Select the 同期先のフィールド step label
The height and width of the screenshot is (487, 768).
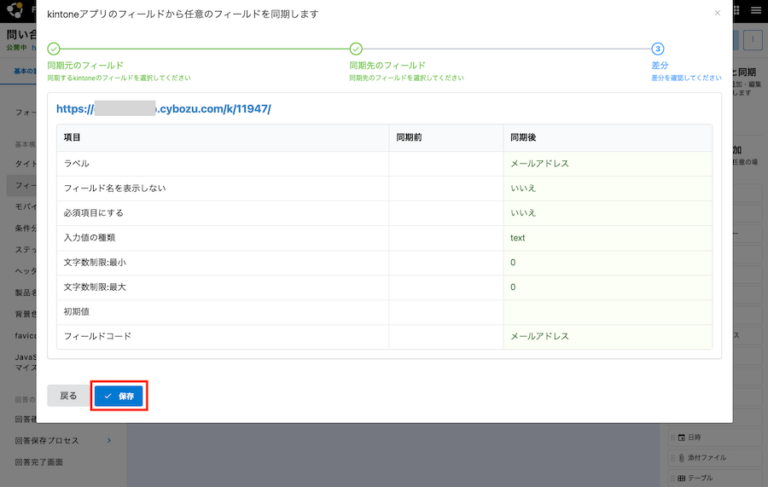pos(387,65)
